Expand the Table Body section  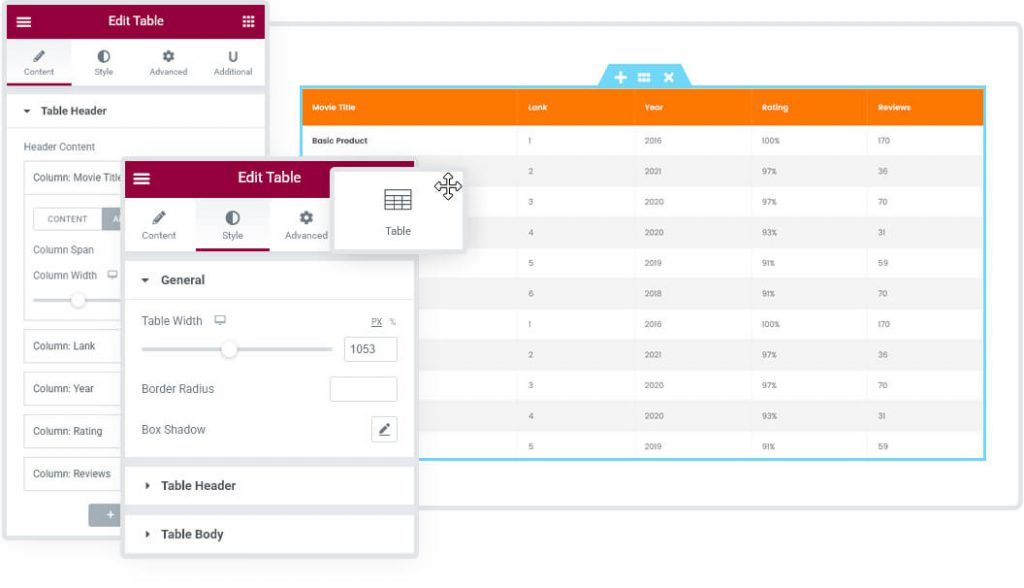(x=269, y=534)
